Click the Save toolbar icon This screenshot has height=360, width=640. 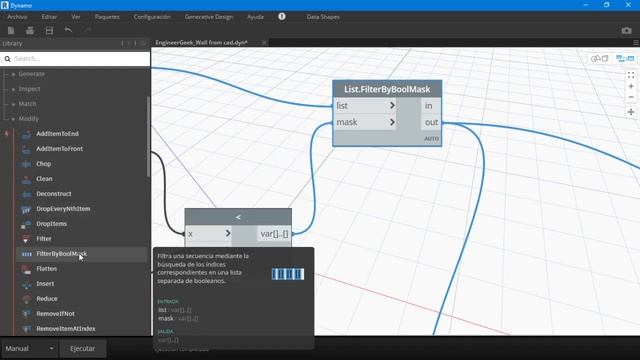click(x=49, y=31)
